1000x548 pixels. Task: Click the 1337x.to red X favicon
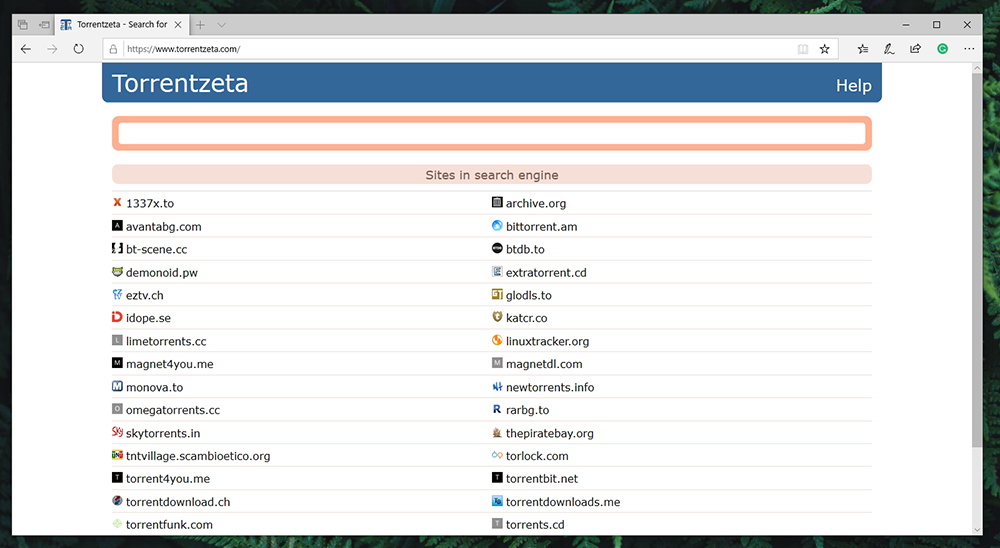click(x=117, y=202)
